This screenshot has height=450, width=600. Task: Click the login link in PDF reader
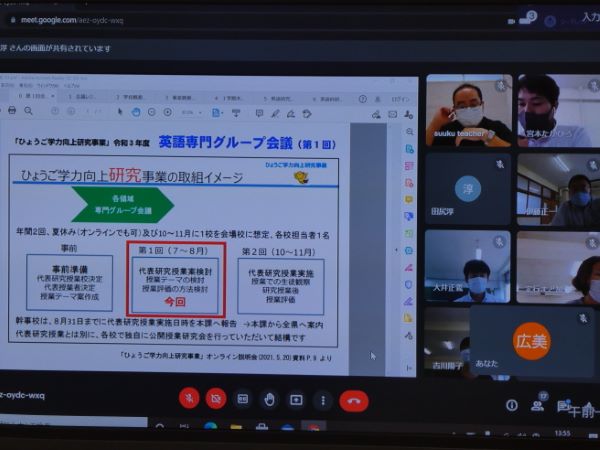click(x=400, y=99)
